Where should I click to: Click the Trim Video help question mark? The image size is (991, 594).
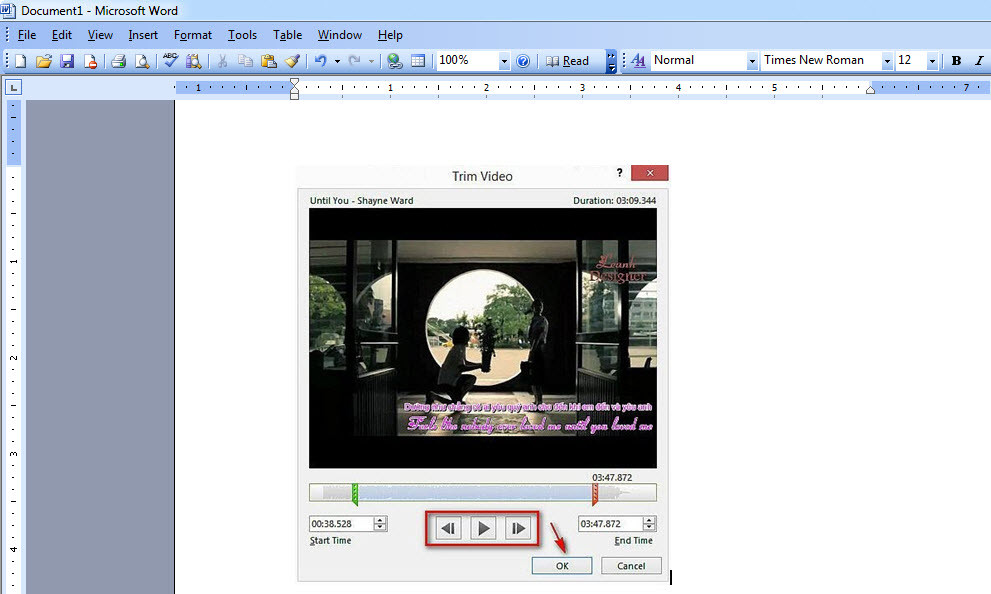pyautogui.click(x=619, y=173)
